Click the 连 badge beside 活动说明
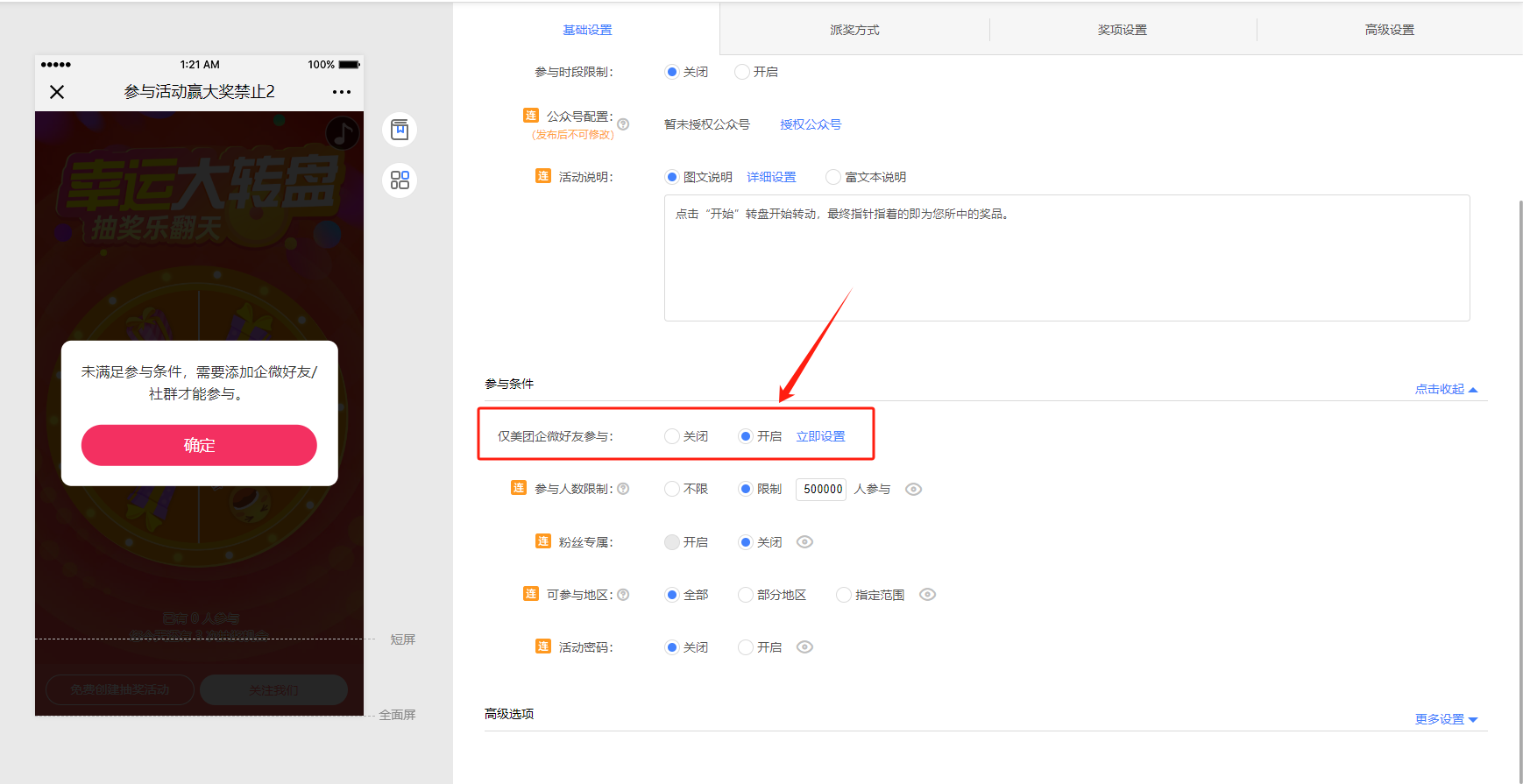This screenshot has width=1523, height=784. click(x=543, y=176)
